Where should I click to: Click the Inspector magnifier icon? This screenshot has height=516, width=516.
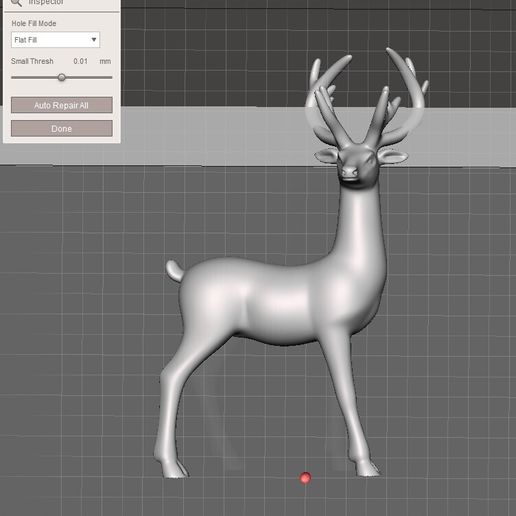(x=16, y=3)
